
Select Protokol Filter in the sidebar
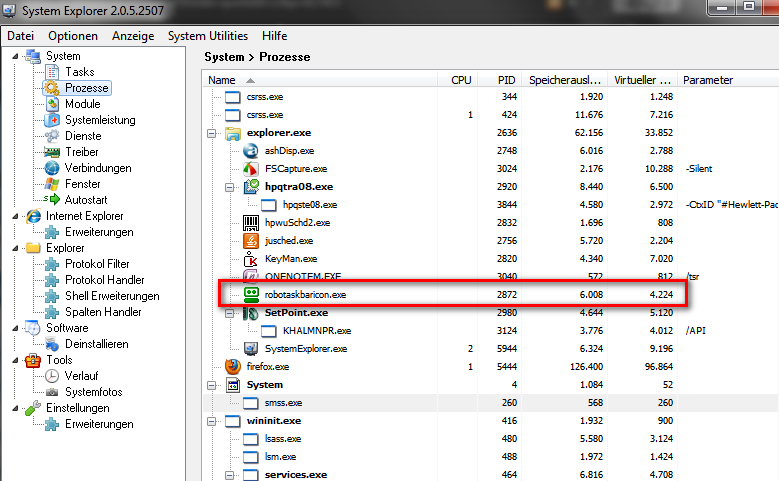tap(97, 264)
